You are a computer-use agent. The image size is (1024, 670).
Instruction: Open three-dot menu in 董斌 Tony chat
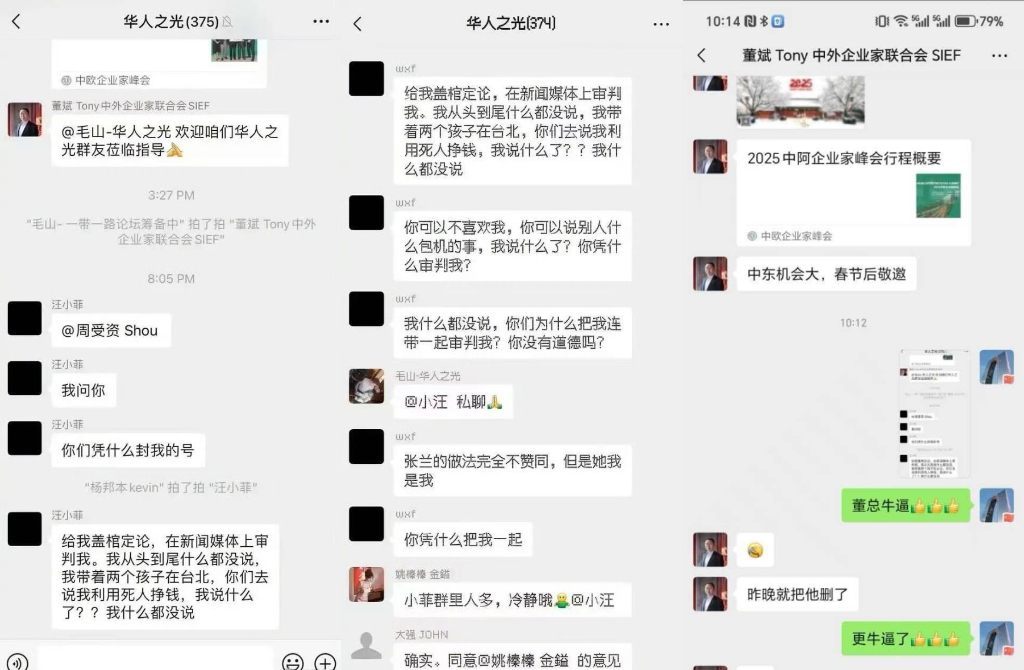click(999, 56)
